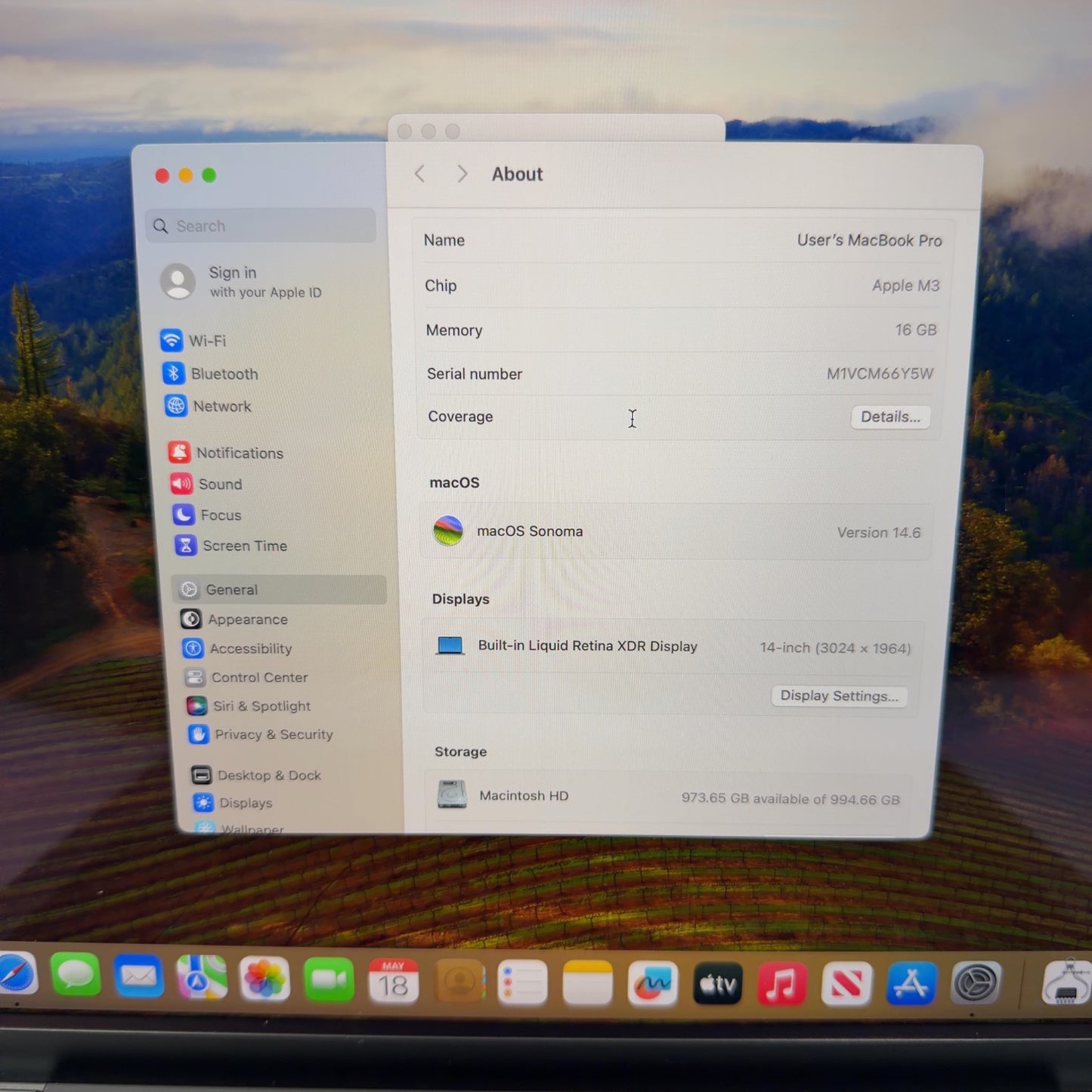1092x1092 pixels.
Task: Open Siri & Spotlight settings
Action: (249, 706)
